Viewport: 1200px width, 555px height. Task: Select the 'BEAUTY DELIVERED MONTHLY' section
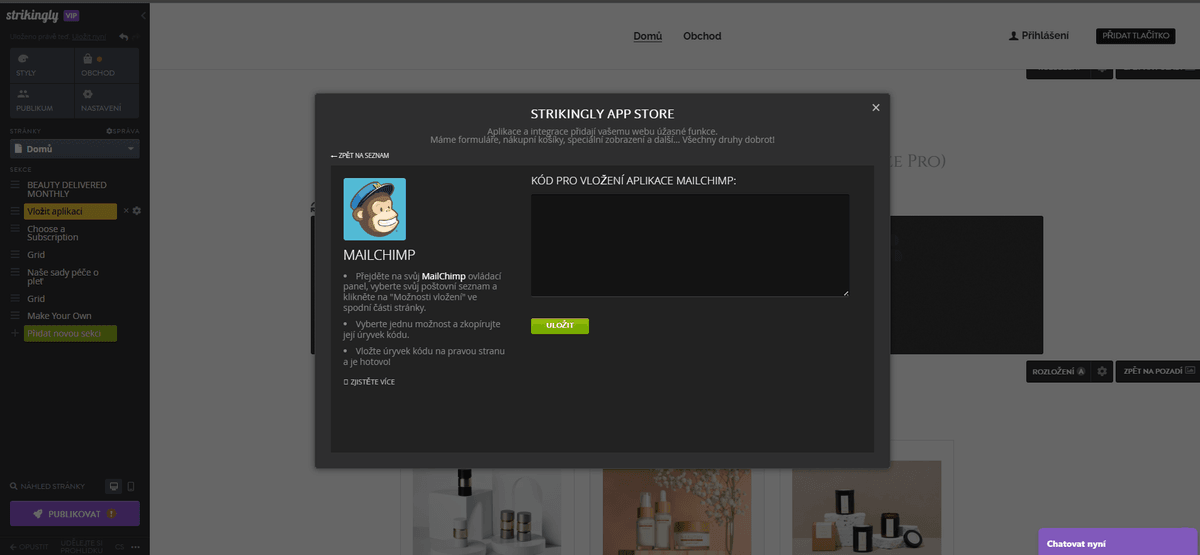click(x=66, y=189)
